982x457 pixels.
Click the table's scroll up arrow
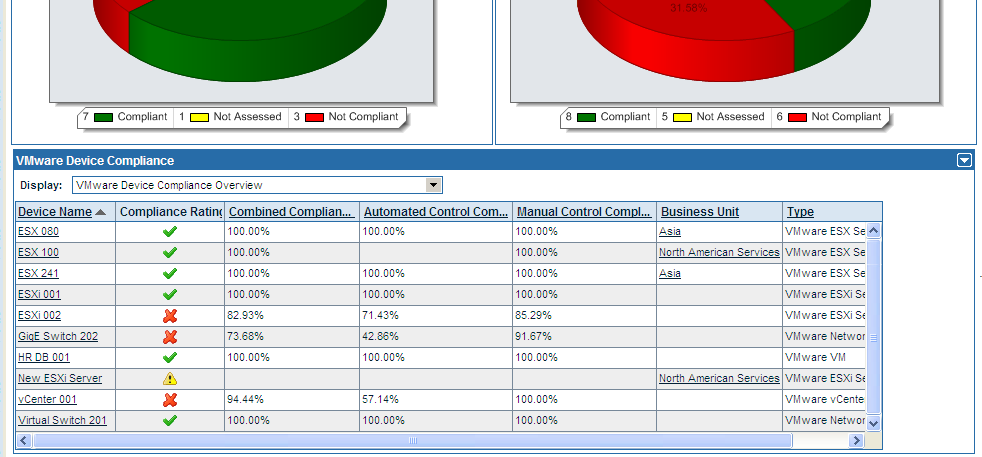point(874,230)
